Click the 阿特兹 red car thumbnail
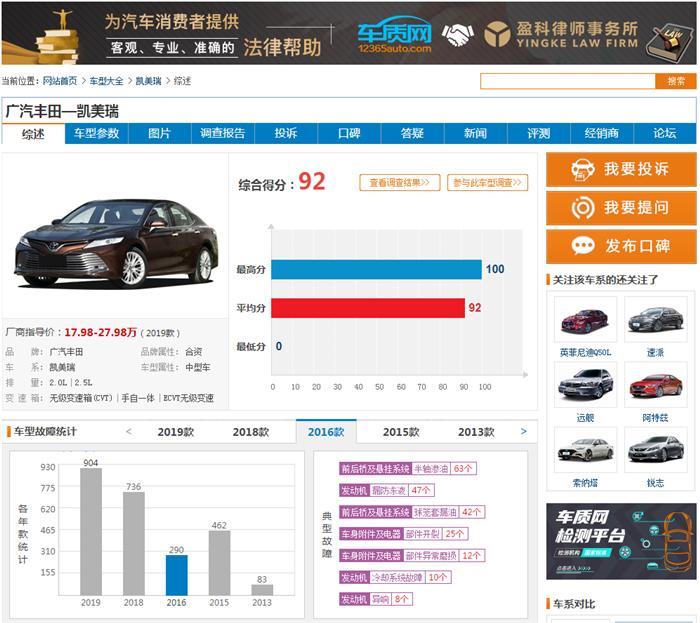 coord(656,385)
